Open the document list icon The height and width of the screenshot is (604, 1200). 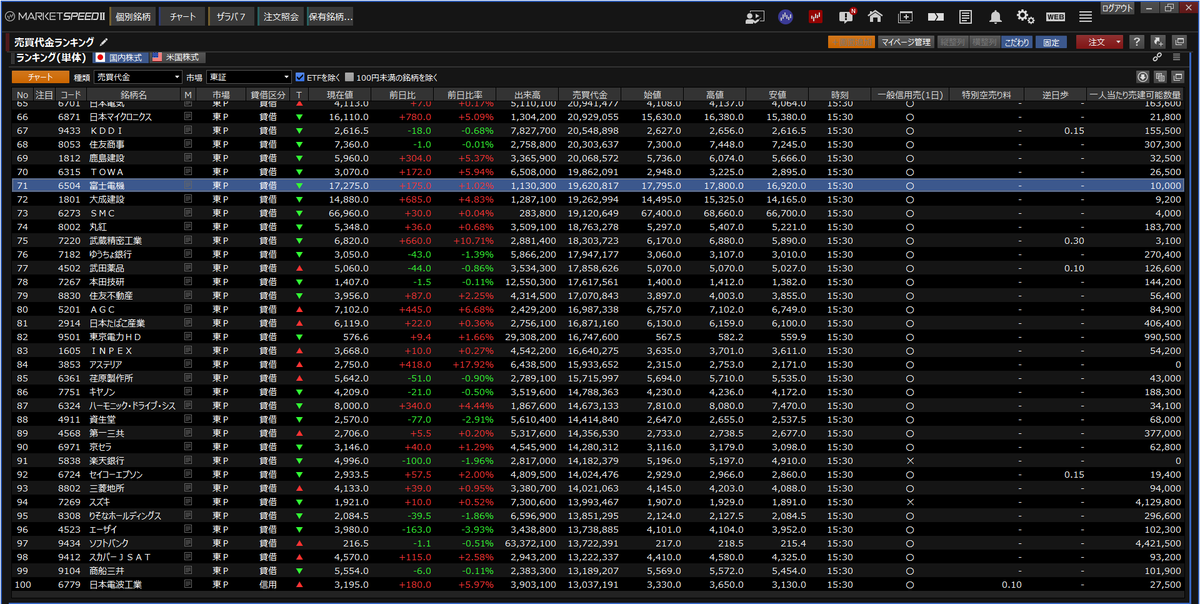pyautogui.click(x=965, y=17)
